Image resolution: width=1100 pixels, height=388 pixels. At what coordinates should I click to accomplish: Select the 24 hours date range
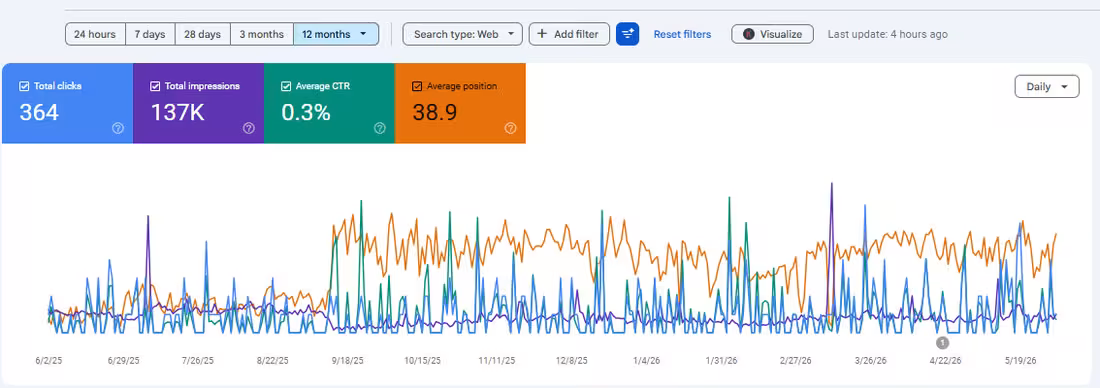click(x=95, y=34)
